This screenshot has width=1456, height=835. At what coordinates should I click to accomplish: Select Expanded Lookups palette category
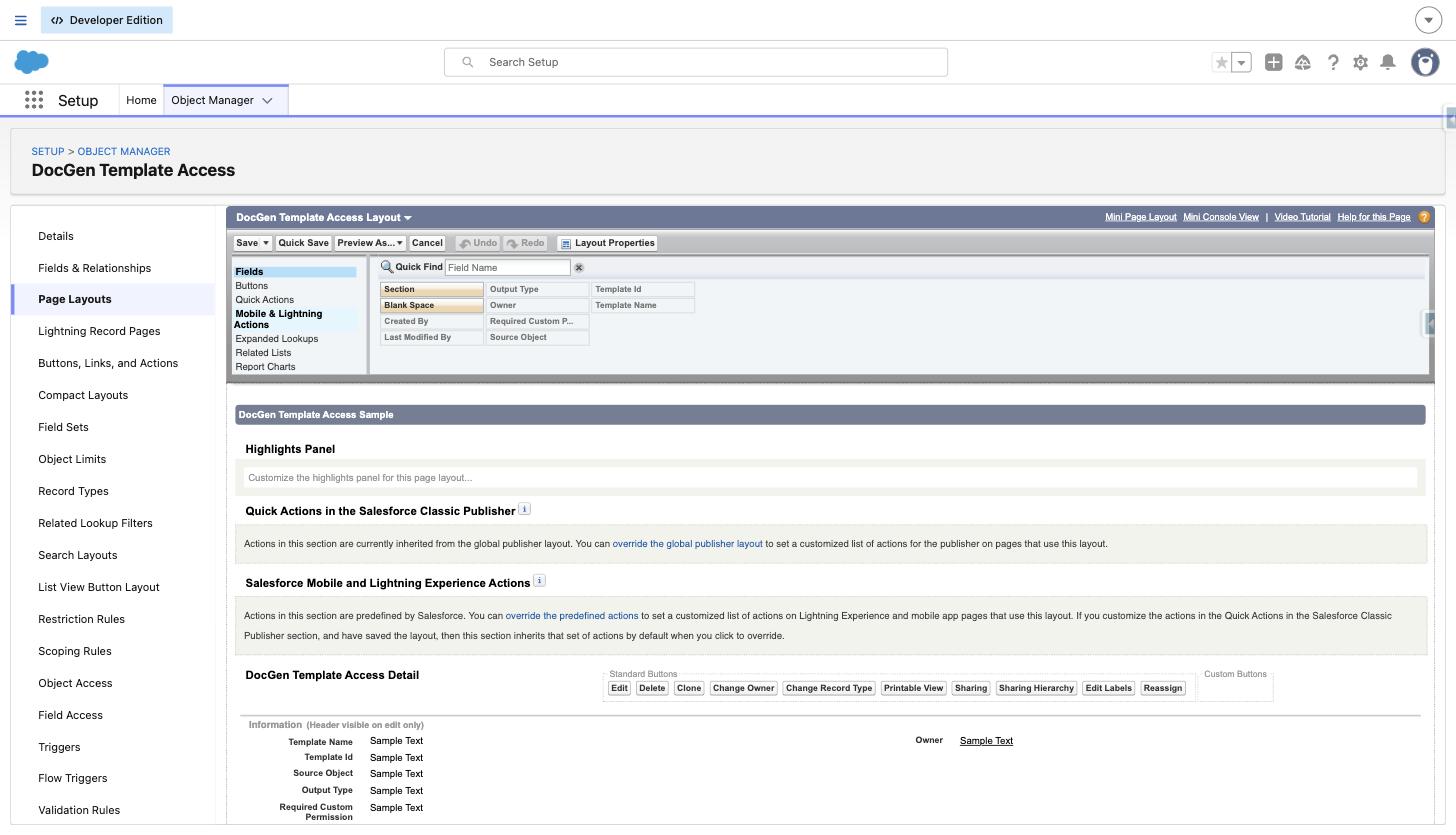277,339
